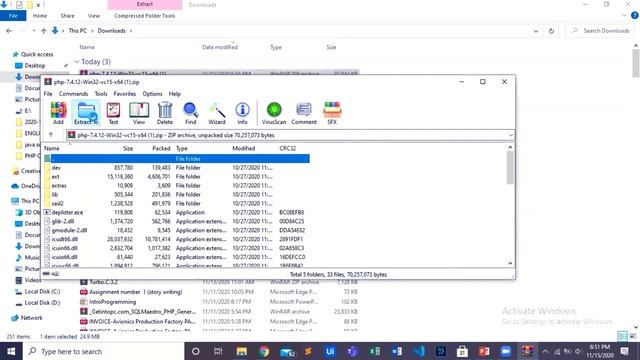Expand Explorer address bar history dropdown
Screen dimensions: 640x360
tap(536, 31)
